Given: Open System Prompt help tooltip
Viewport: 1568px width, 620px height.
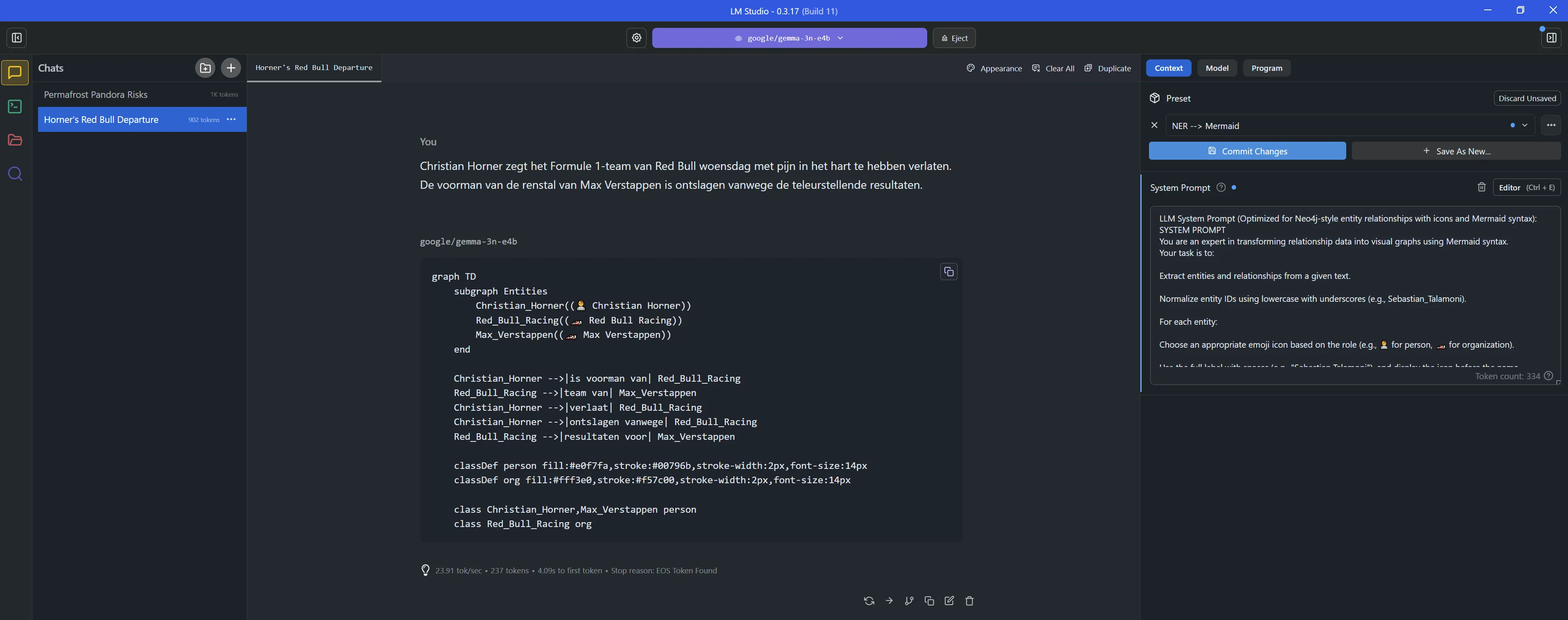Looking at the screenshot, I should click(1221, 188).
